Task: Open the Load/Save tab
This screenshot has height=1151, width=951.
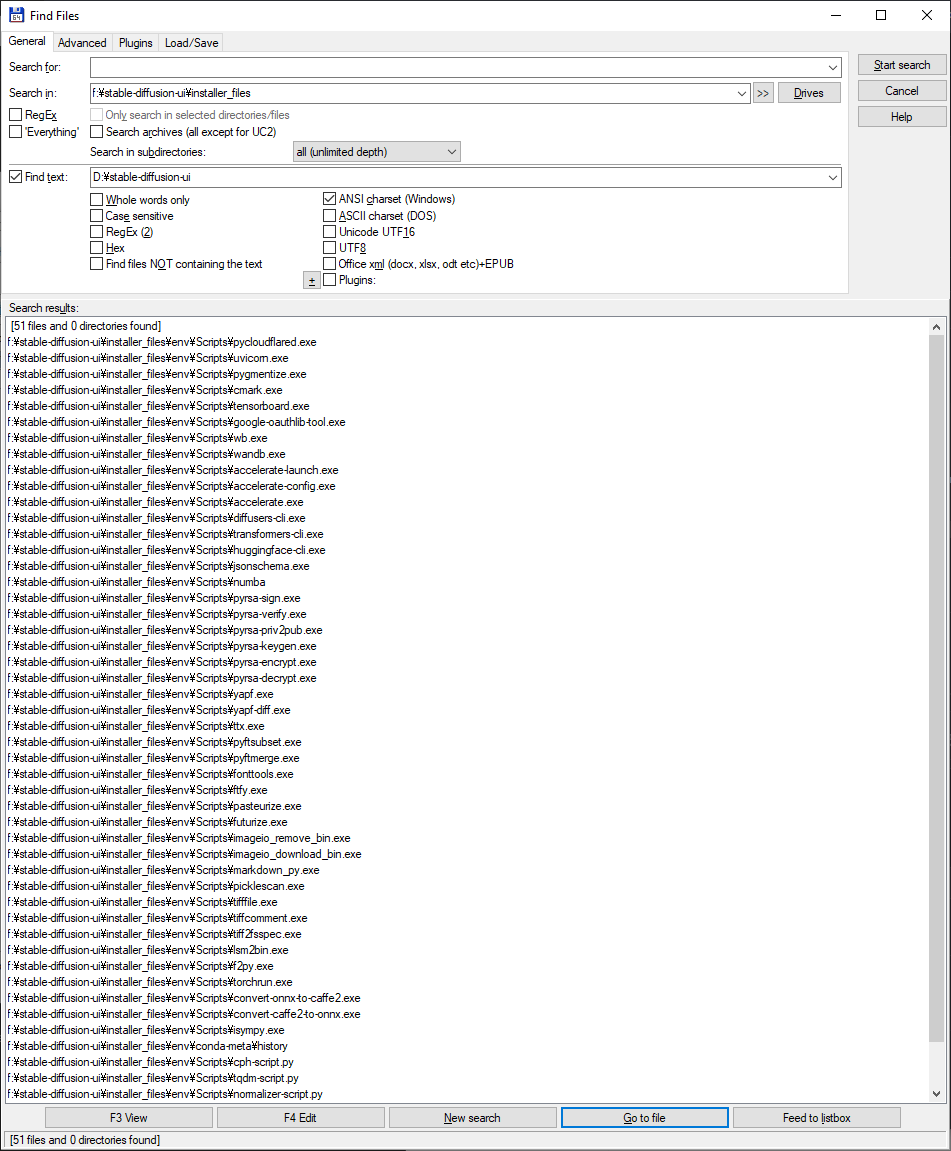Action: click(190, 42)
